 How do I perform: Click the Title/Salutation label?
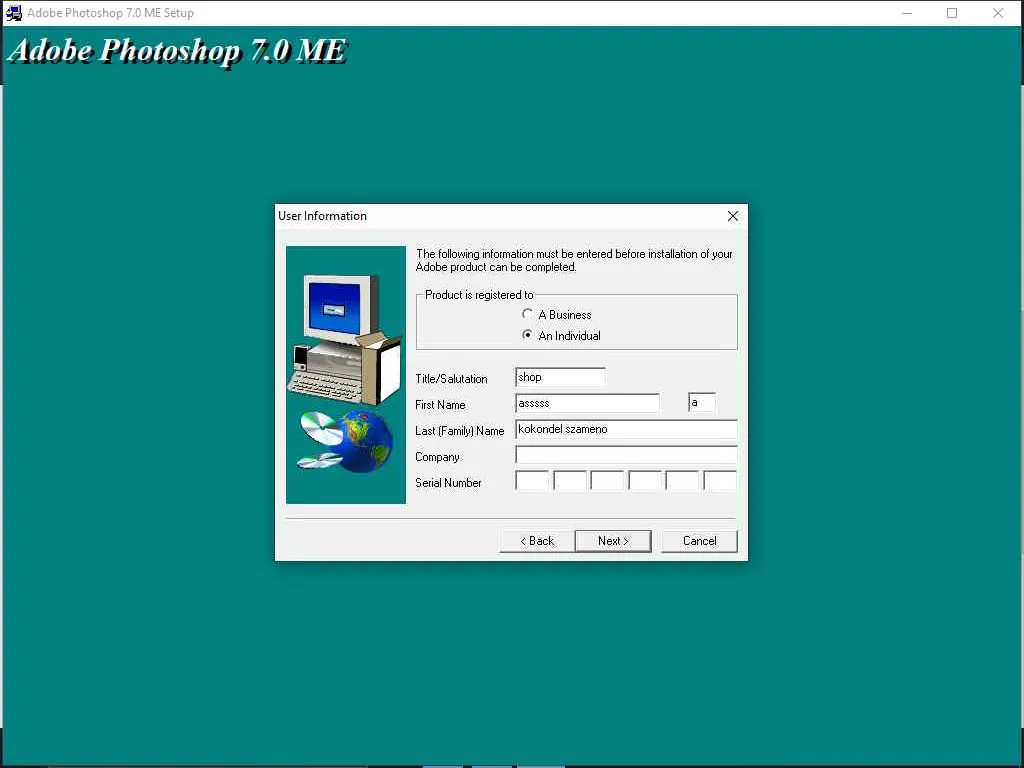tap(451, 378)
